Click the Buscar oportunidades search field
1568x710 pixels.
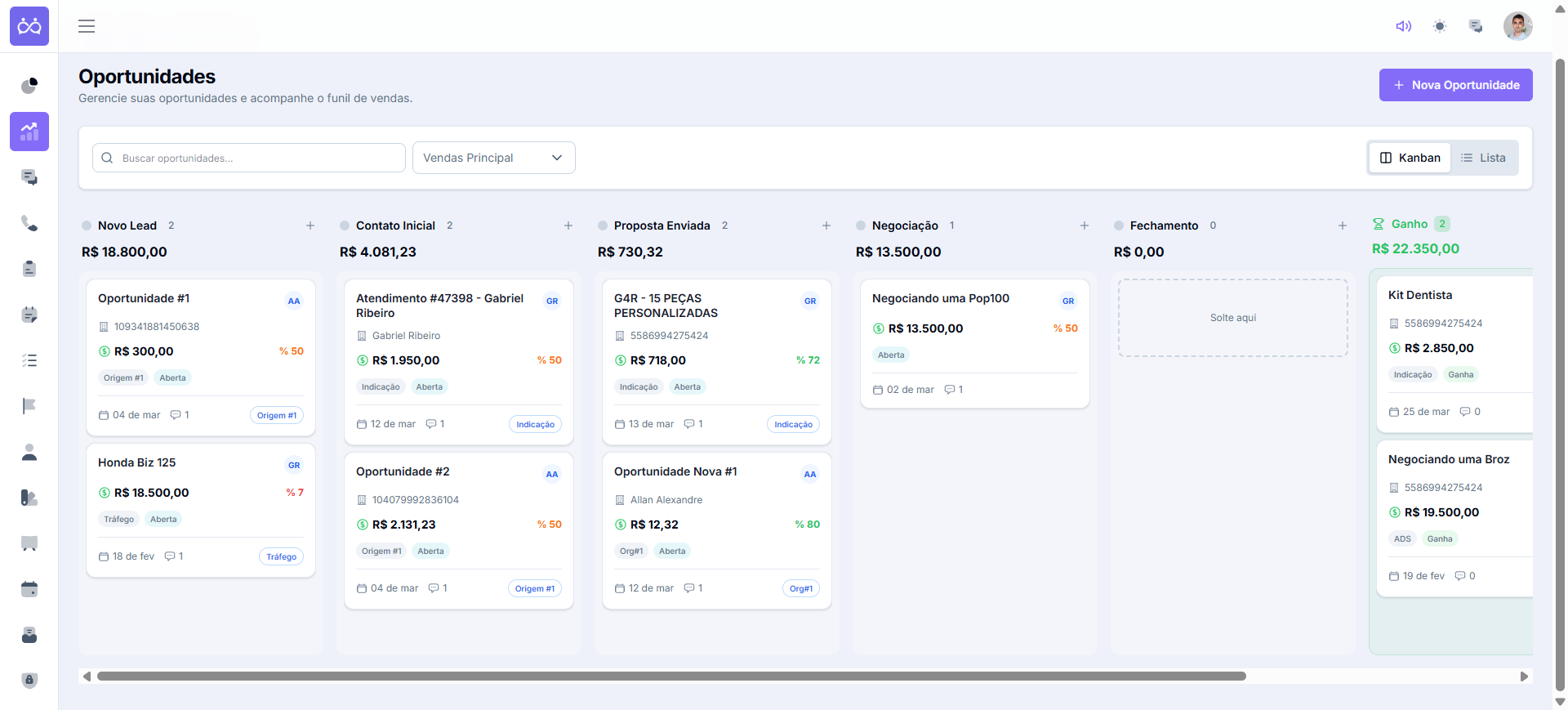249,158
